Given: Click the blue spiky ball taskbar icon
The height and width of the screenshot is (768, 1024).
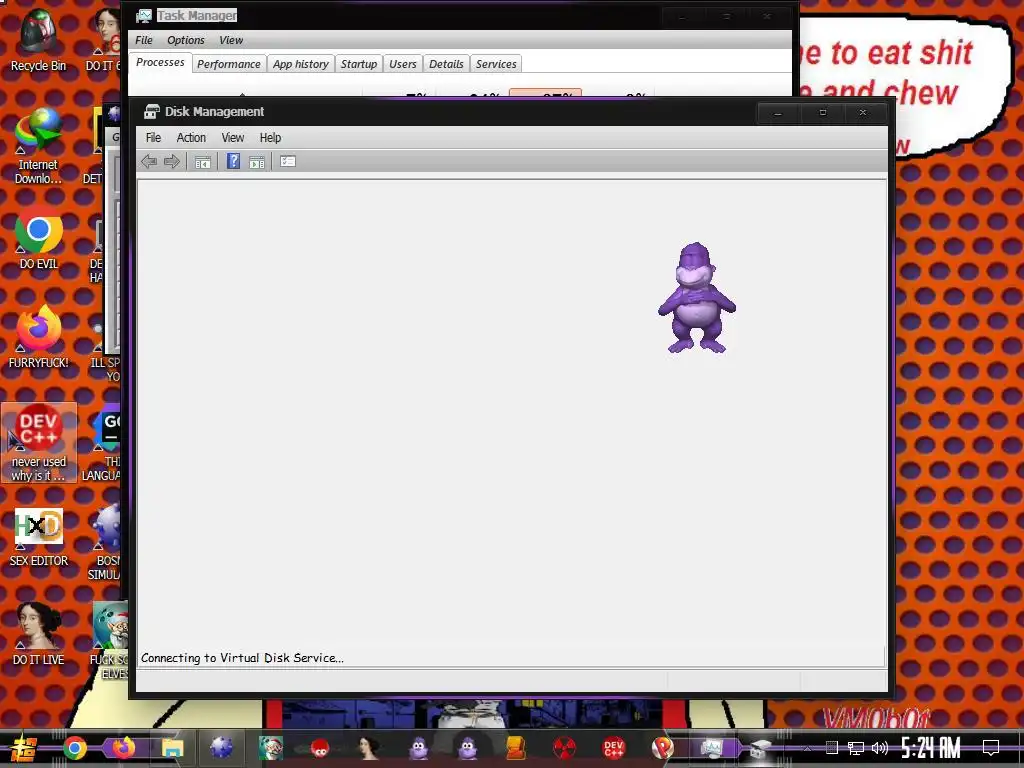Looking at the screenshot, I should coord(221,748).
